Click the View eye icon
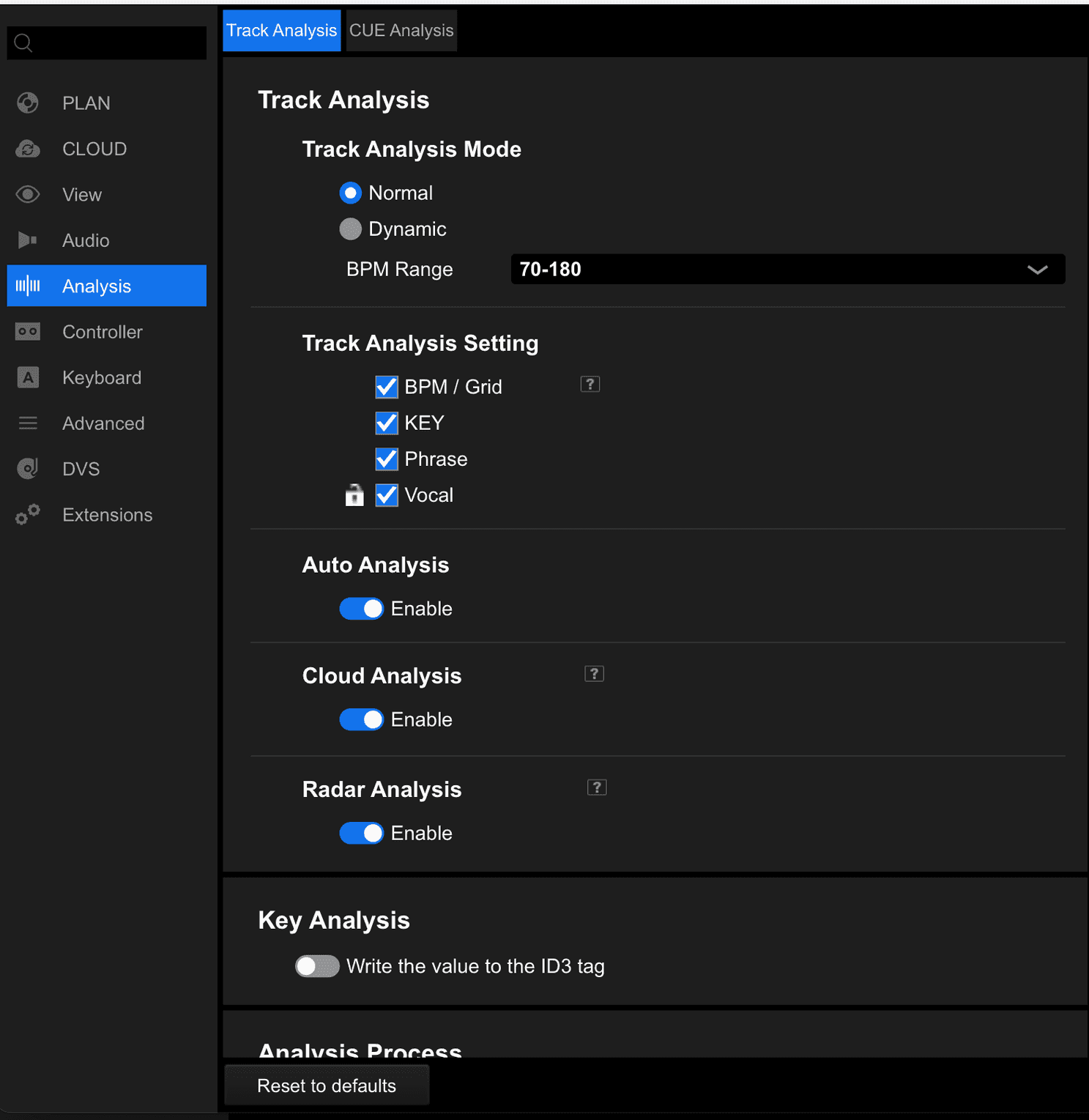 coord(28,195)
